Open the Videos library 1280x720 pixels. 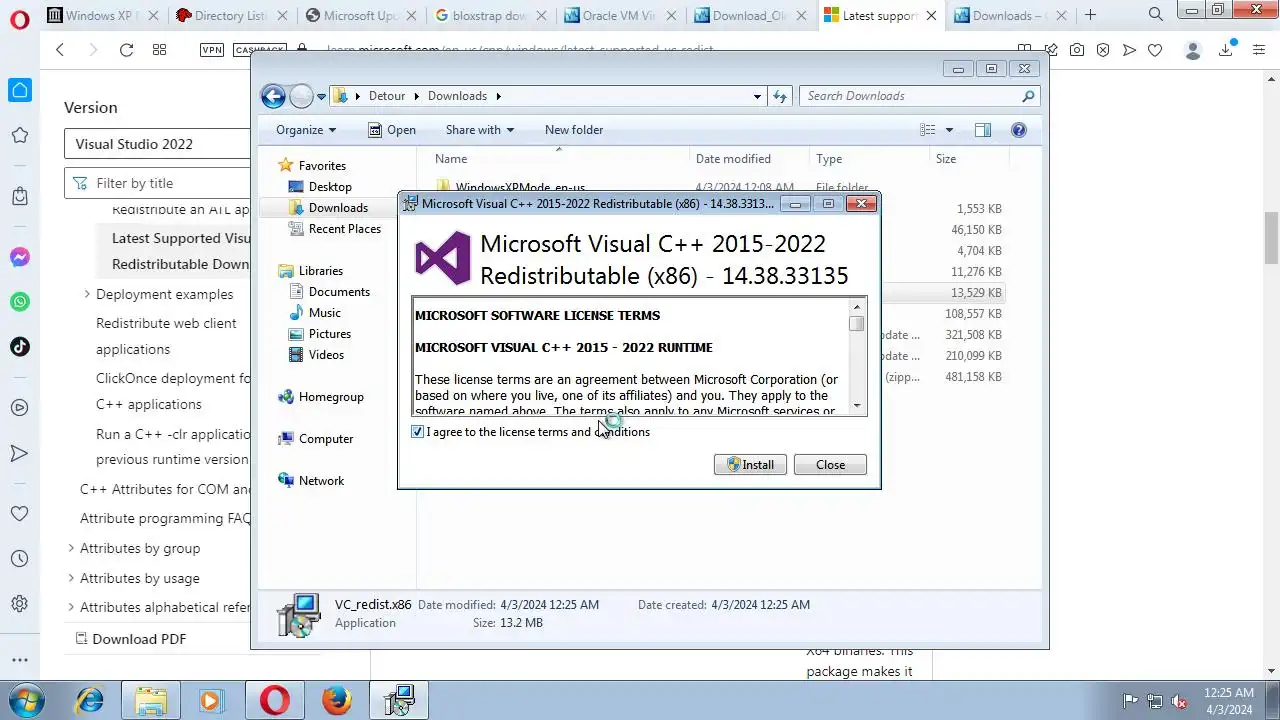tap(326, 355)
